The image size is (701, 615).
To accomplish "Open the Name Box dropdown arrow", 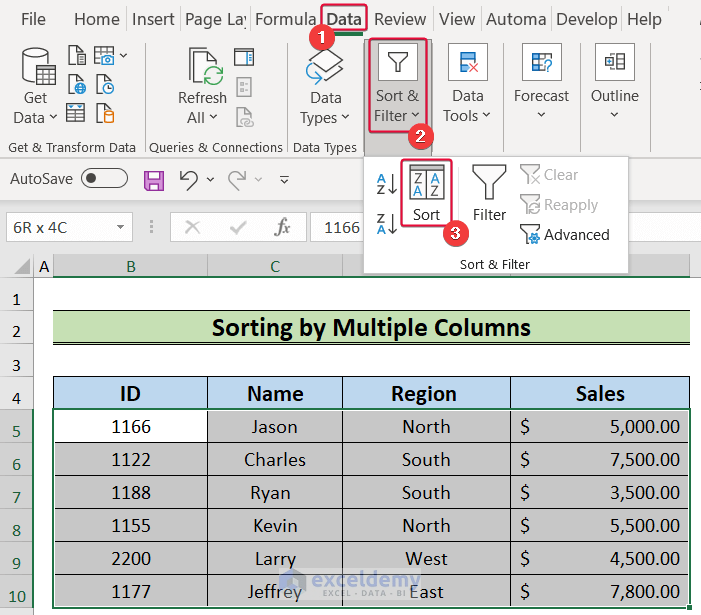I will click(x=121, y=227).
